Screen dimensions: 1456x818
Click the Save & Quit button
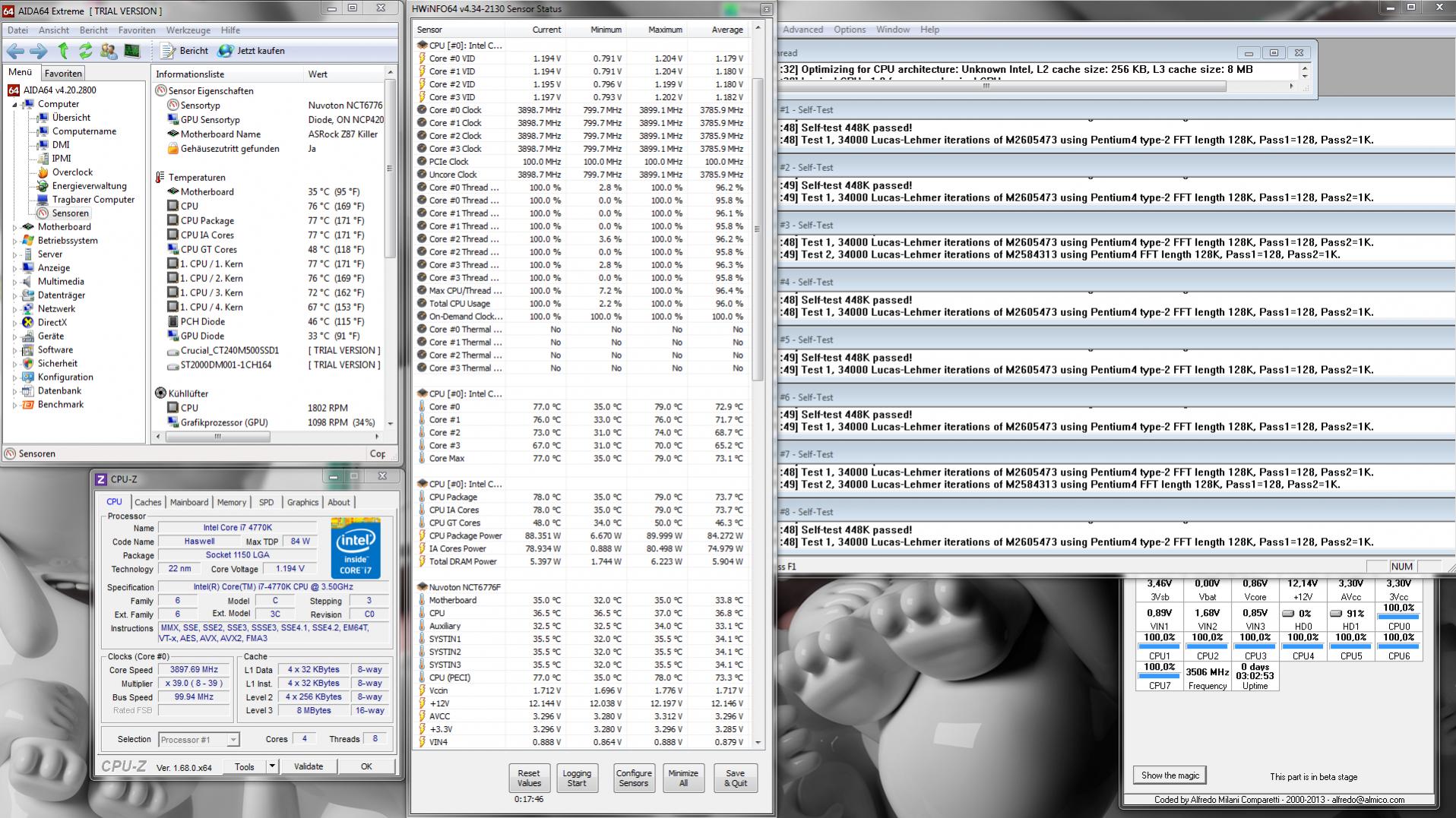pos(736,779)
